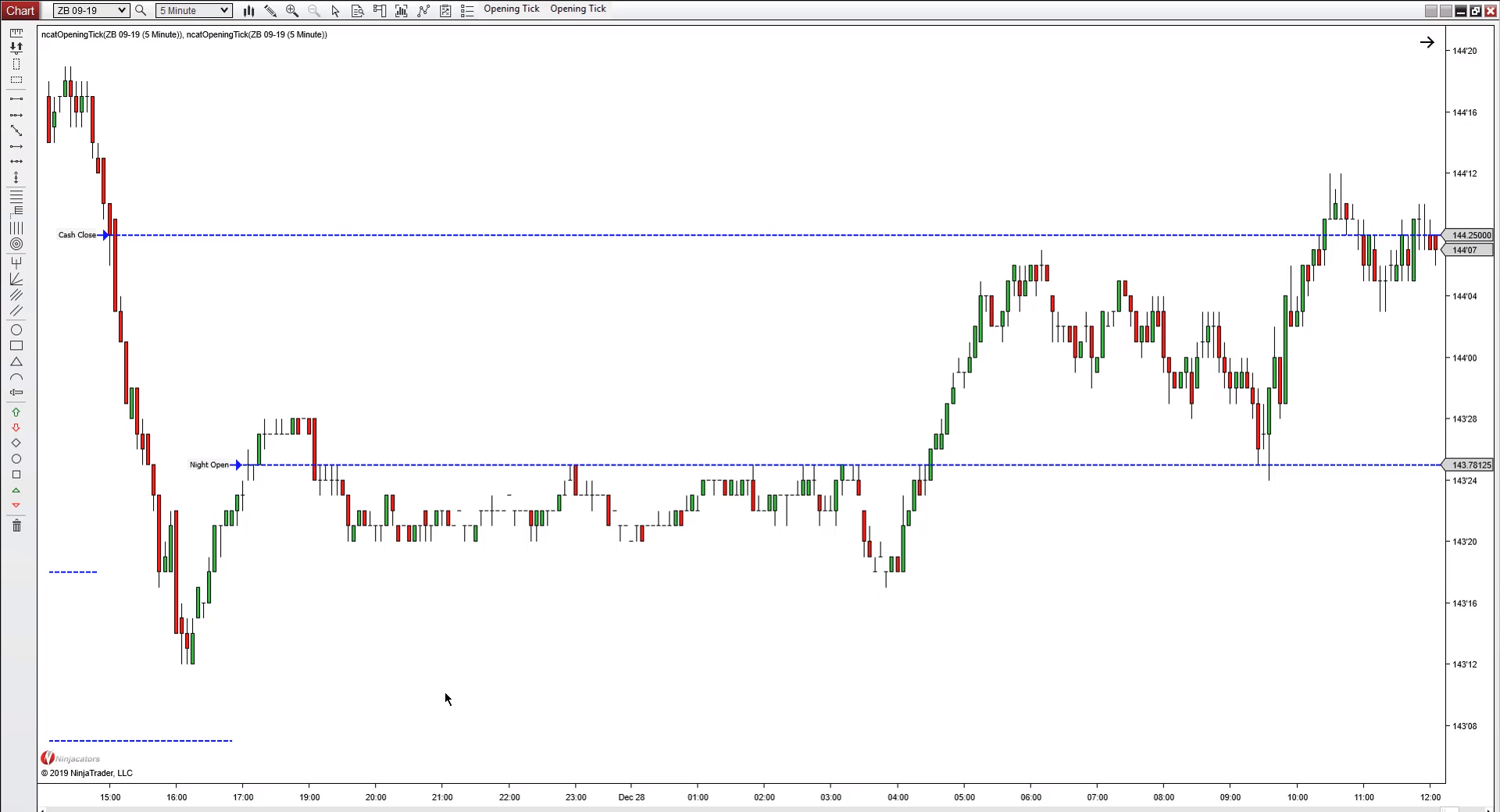Switch to the second Opening Tick tab
Viewport: 1500px width, 812px height.
pyautogui.click(x=577, y=9)
